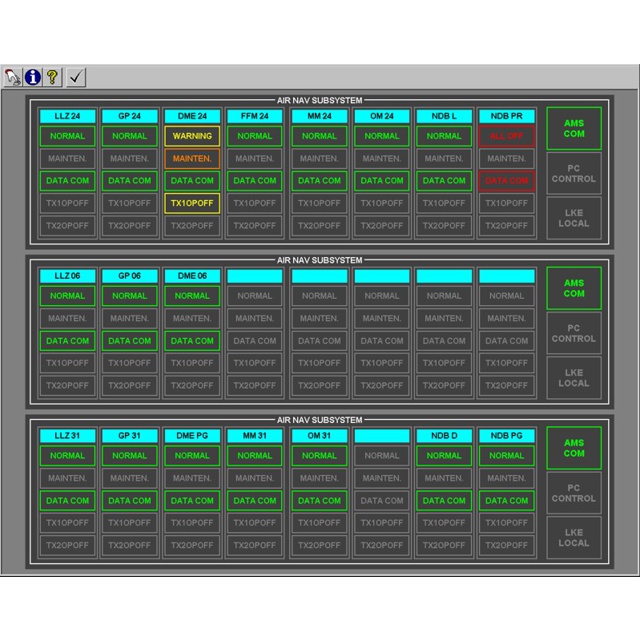The image size is (640, 640).
Task: Click the pointer hand toolbar icon
Action: tap(13, 77)
